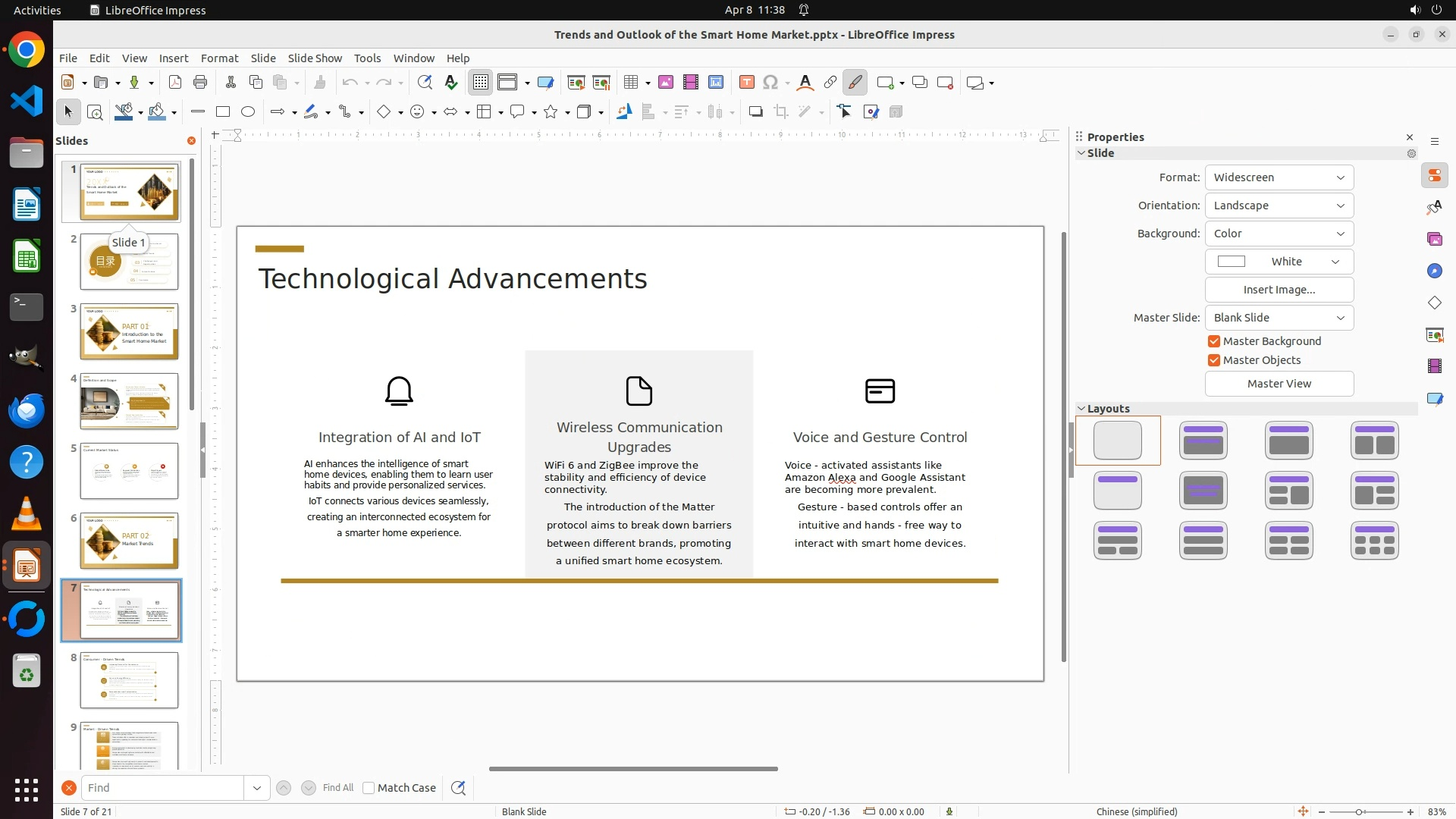
Task: Toggle the Shadow icon in drawing toolbar
Action: (755, 112)
